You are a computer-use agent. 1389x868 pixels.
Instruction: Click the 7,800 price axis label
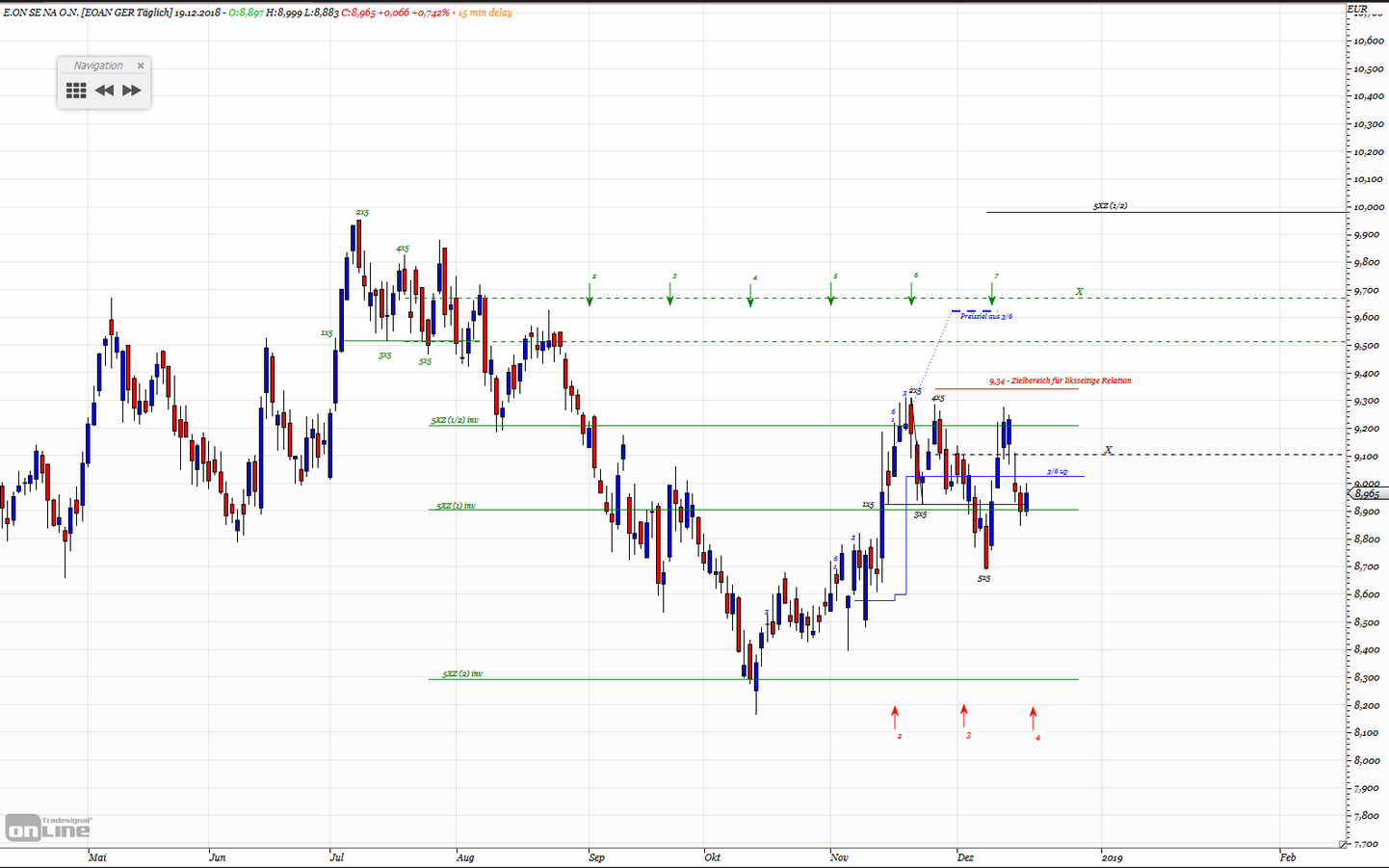pos(1368,816)
